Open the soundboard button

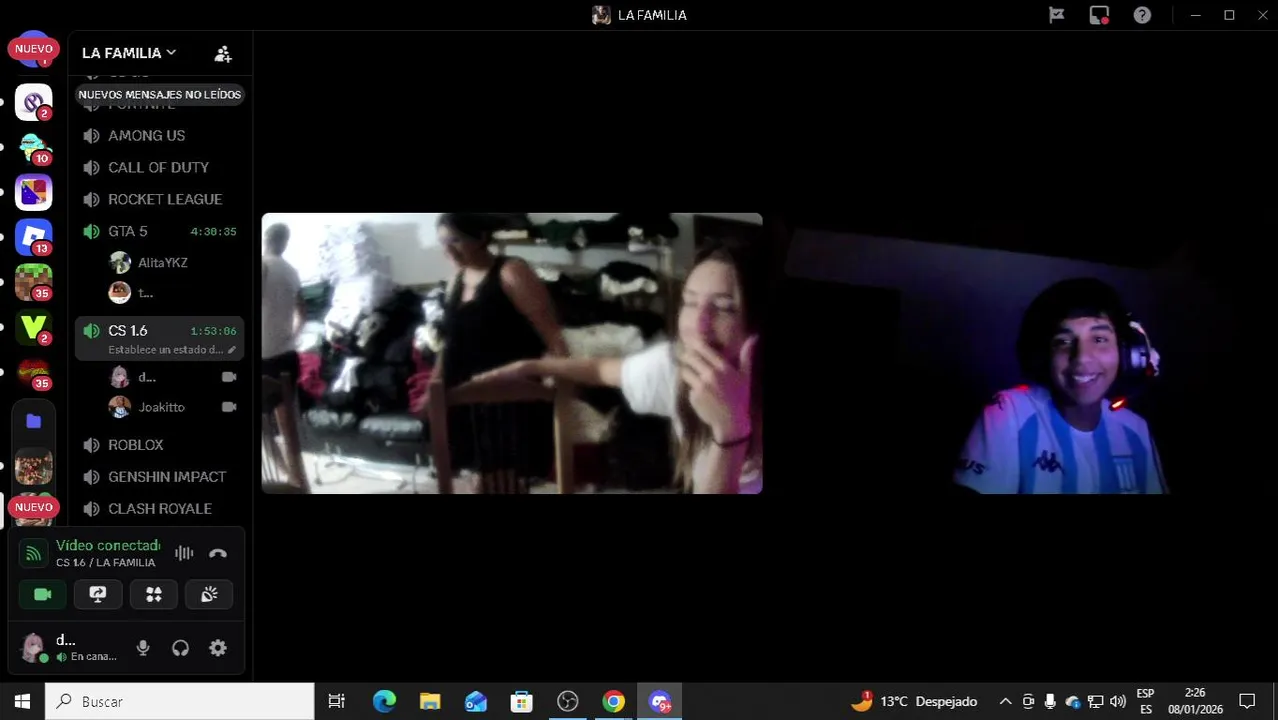point(209,594)
